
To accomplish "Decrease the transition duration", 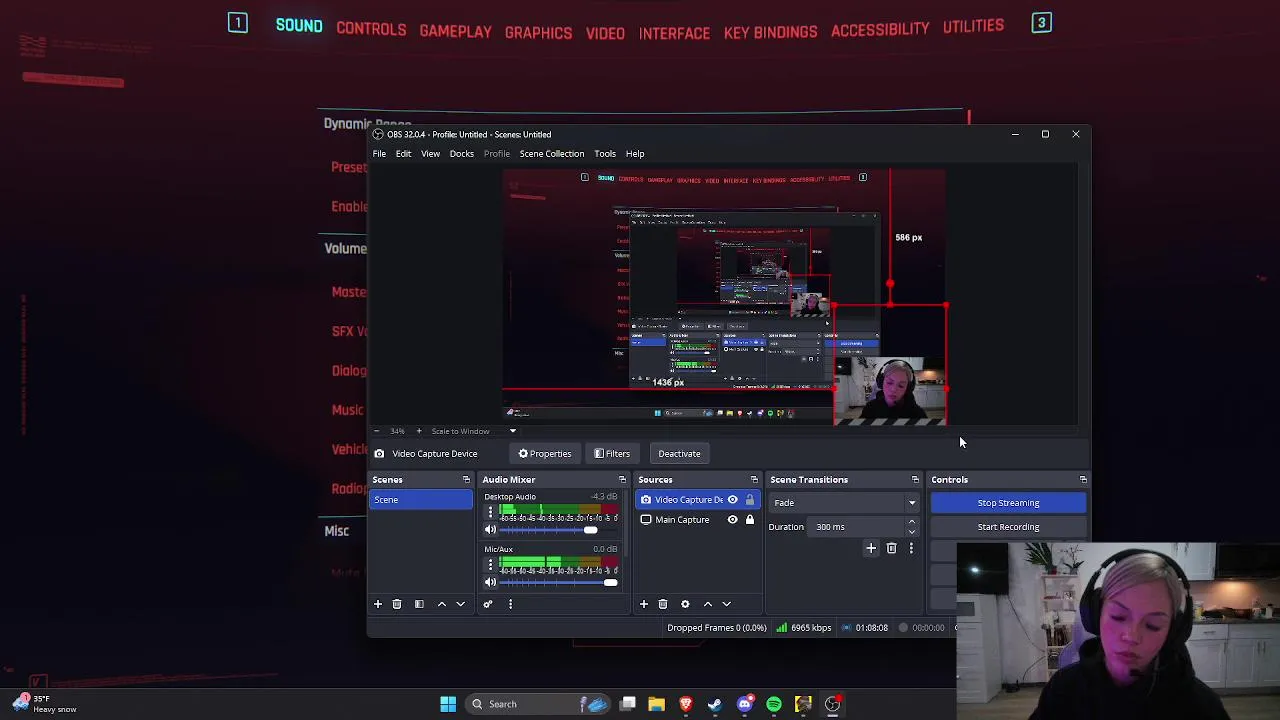I will (x=911, y=532).
